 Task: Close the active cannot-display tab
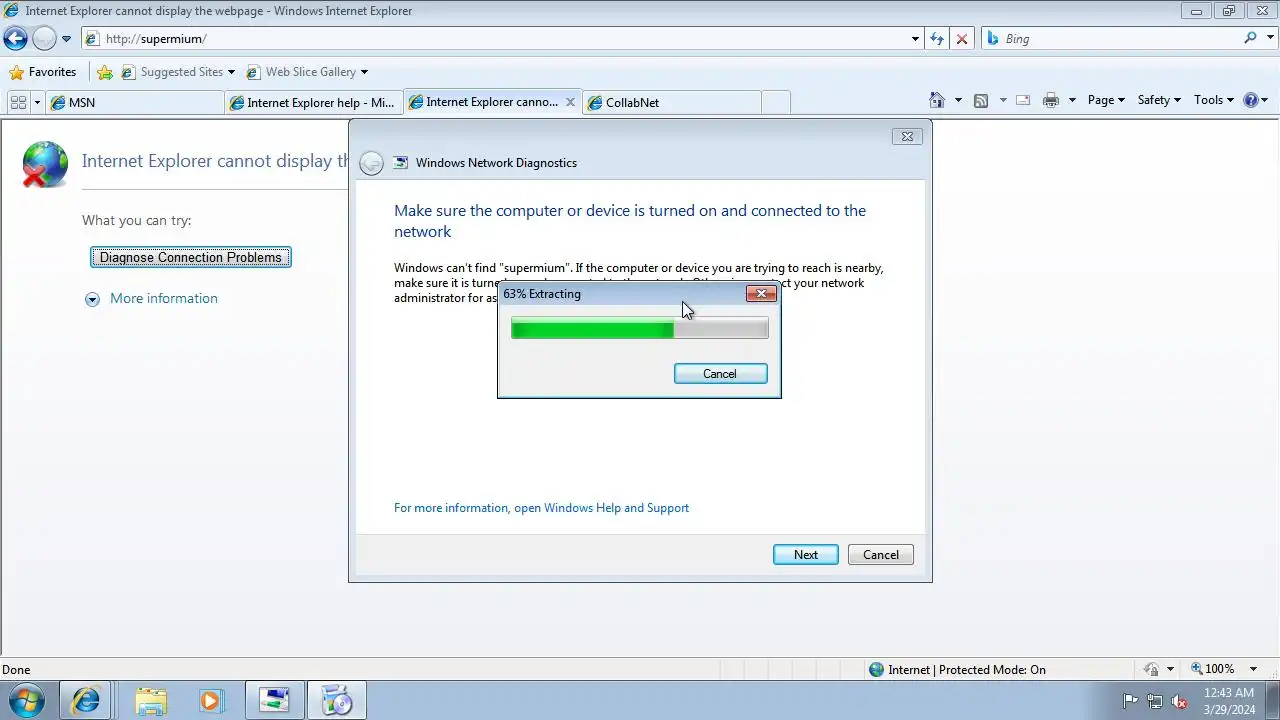571,102
